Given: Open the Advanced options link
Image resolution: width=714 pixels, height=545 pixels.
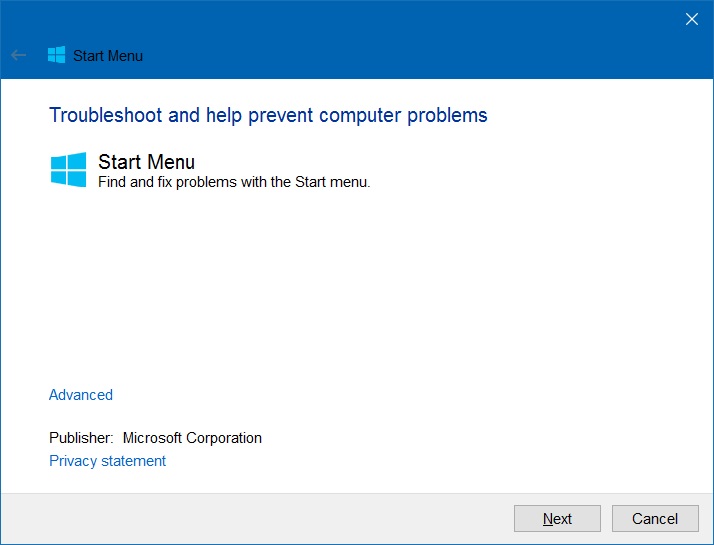Looking at the screenshot, I should point(81,395).
